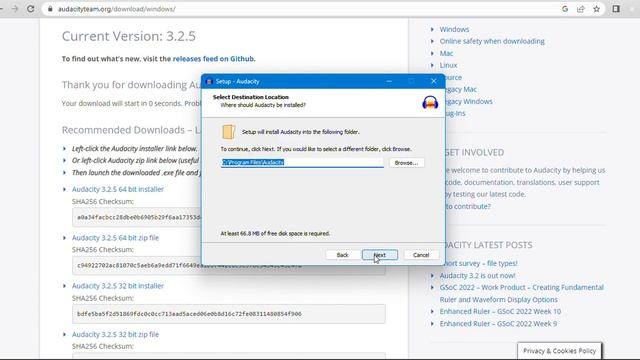Image resolution: width=640 pixels, height=360 pixels.
Task: Open Enhanced Ruler GSoC 2022 Week 9 post
Action: point(498,324)
